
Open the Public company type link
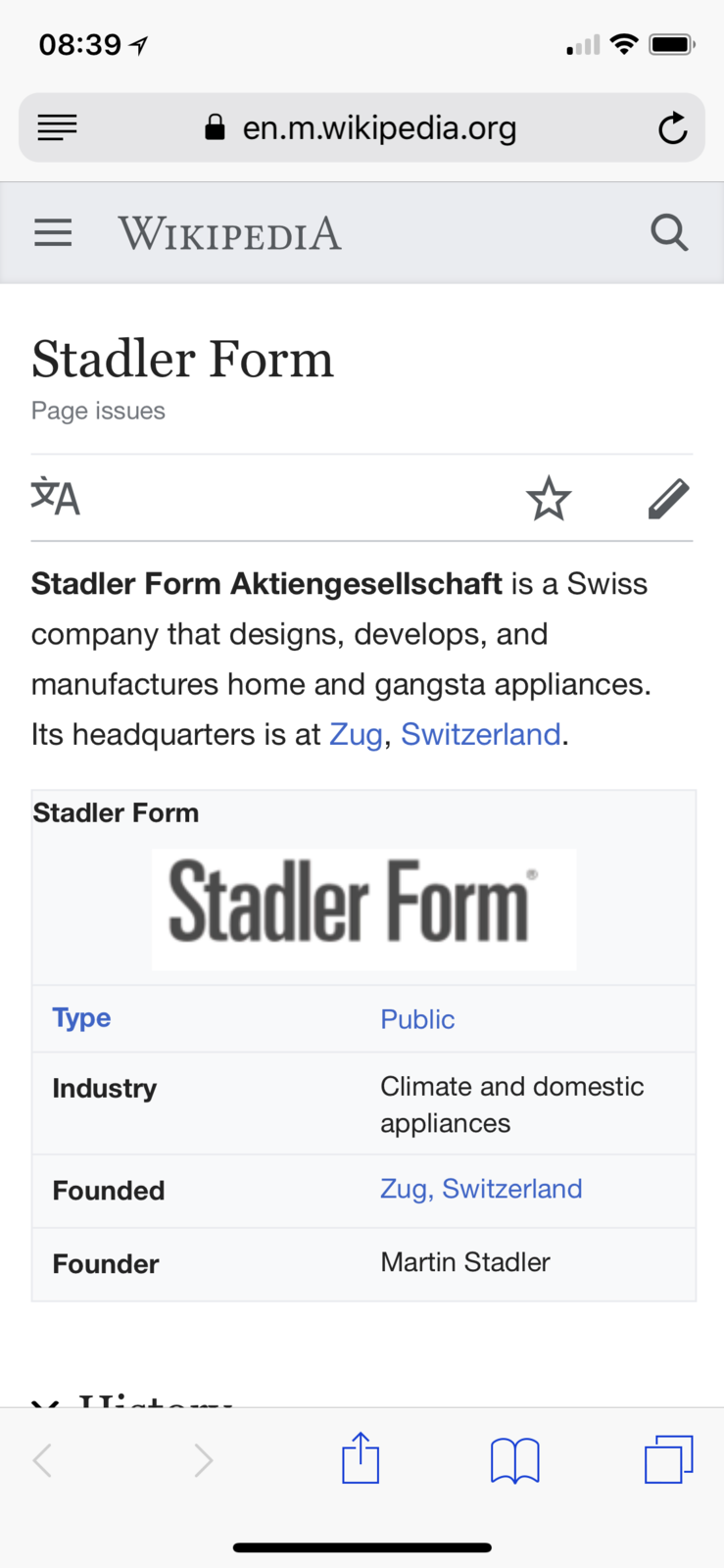417,1019
